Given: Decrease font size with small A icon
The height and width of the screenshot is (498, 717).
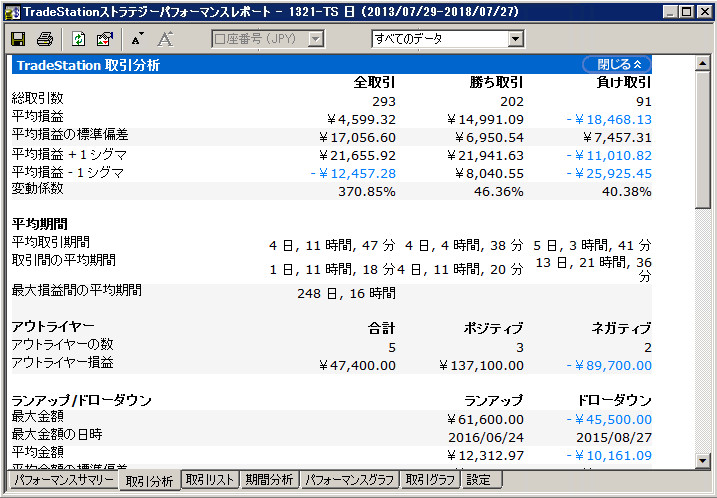Looking at the screenshot, I should 137,39.
